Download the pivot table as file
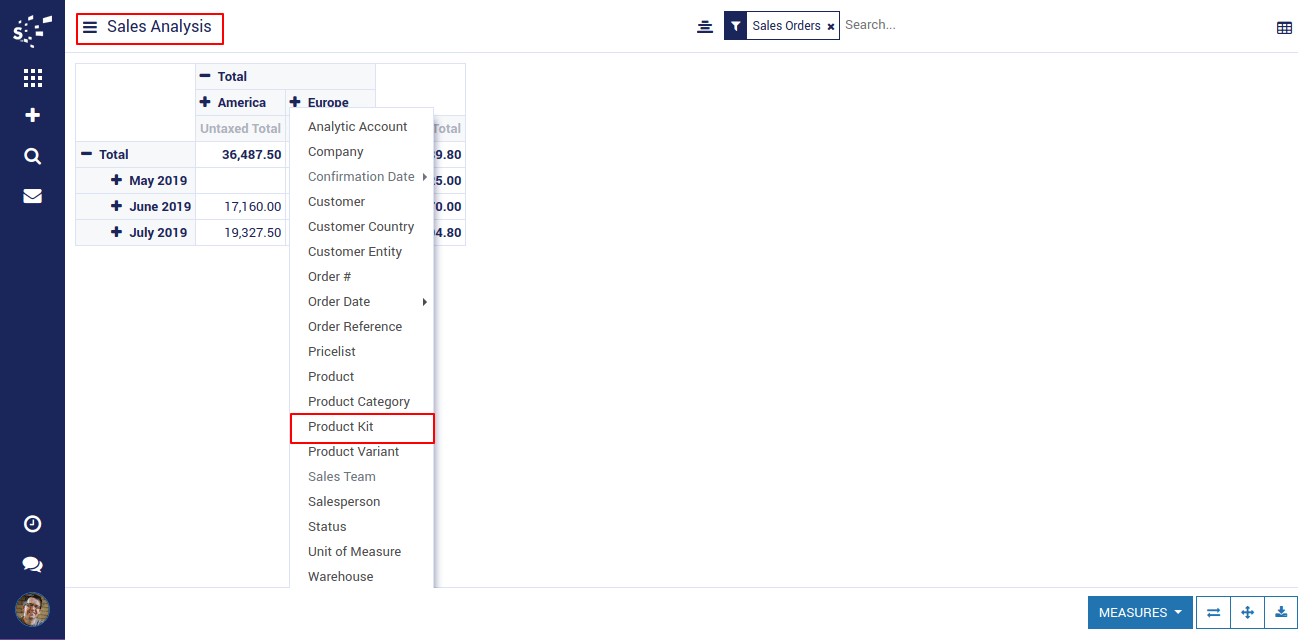Viewport: 1298px width, 640px height. [x=1281, y=613]
